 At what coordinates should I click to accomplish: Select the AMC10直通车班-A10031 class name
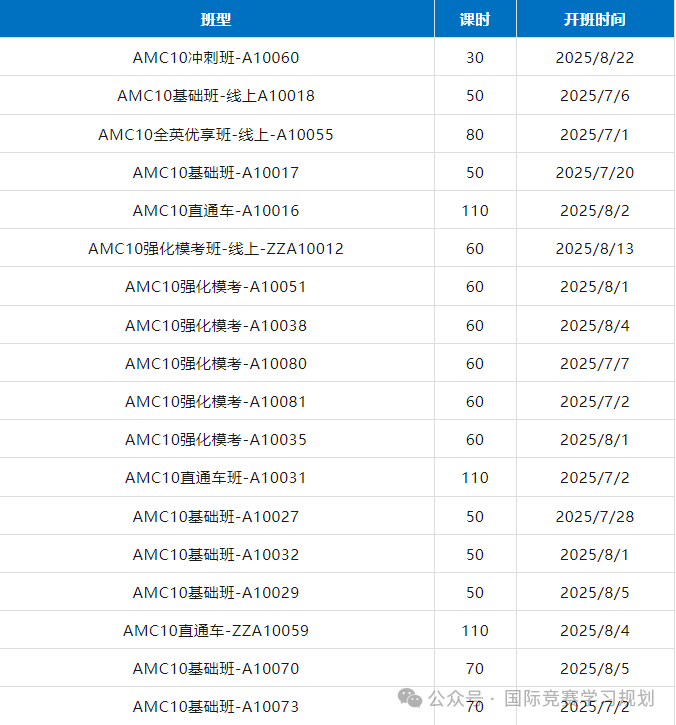(x=216, y=478)
